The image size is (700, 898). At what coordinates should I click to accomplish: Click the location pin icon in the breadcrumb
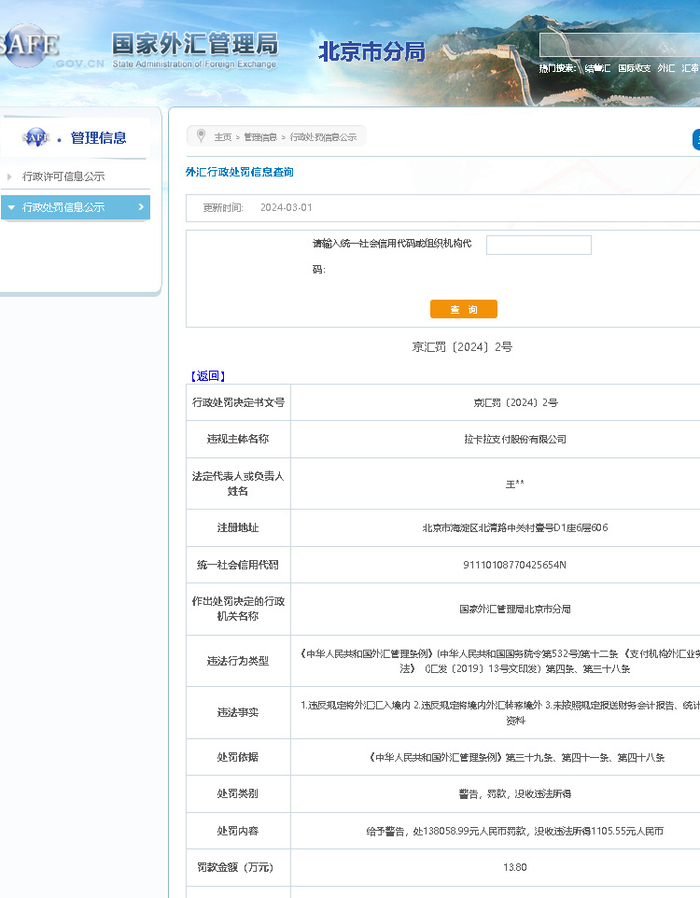pyautogui.click(x=201, y=136)
